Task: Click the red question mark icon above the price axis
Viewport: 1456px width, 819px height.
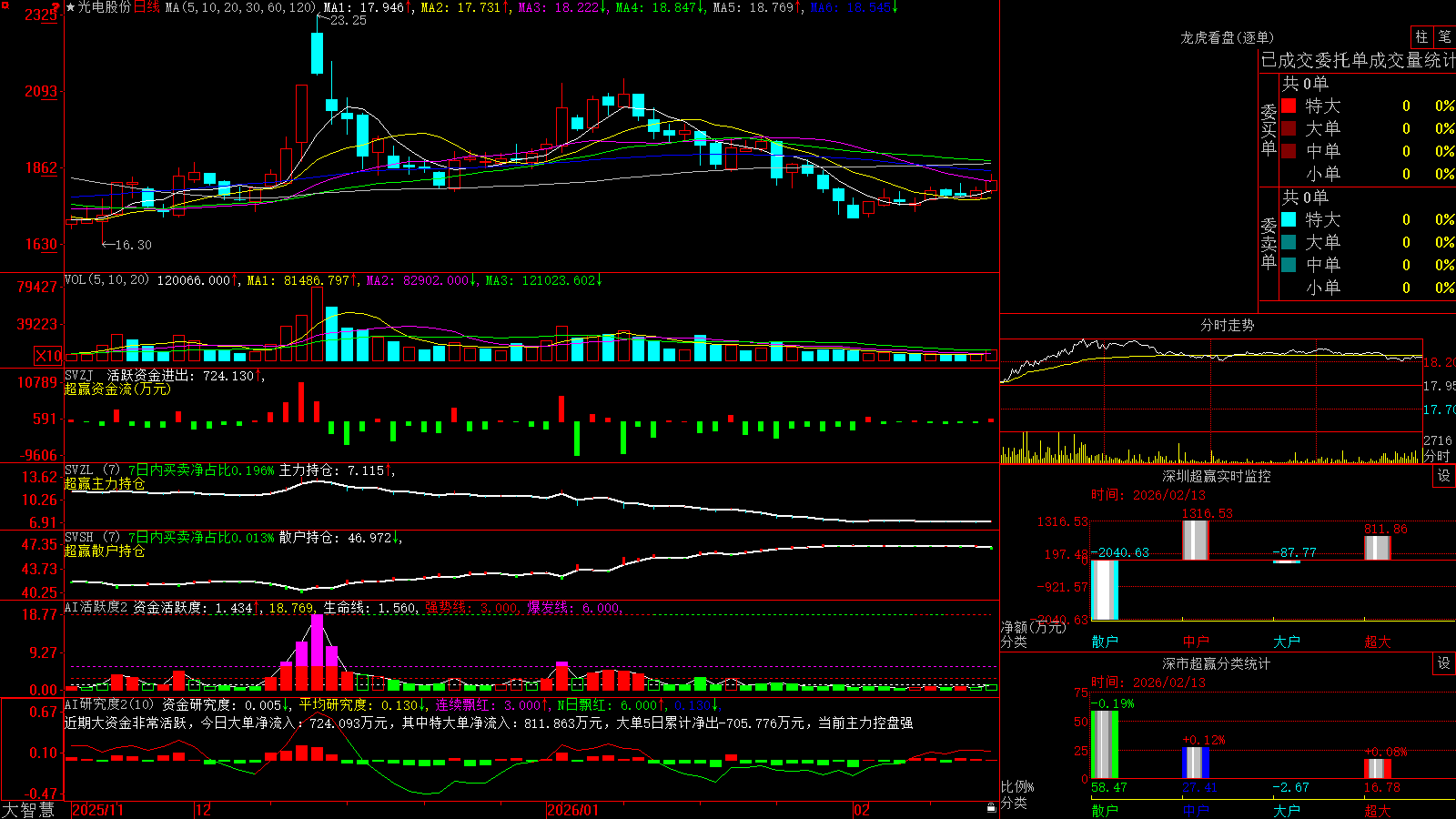Action: pos(57,7)
